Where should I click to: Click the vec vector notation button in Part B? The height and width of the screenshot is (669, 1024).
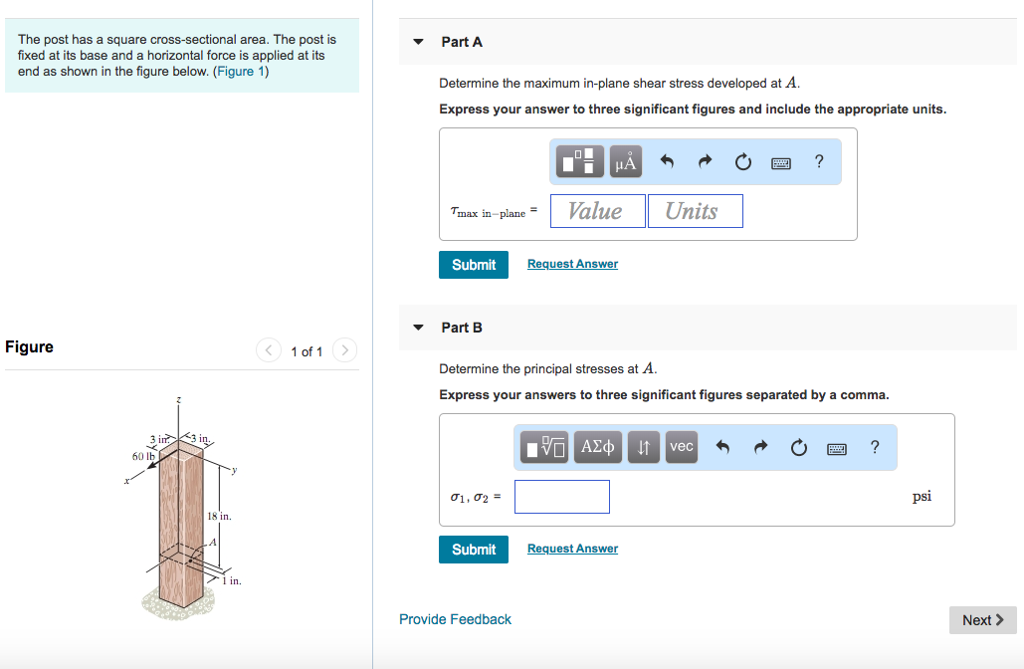[681, 447]
